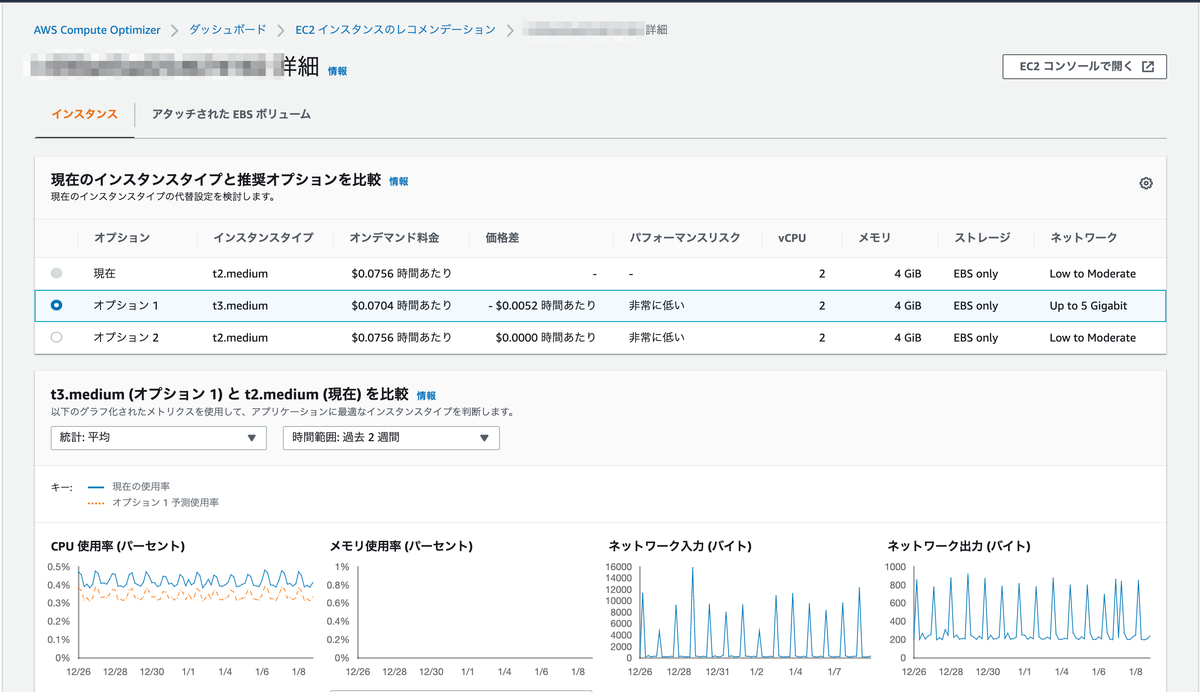Click メモリ使用率 (パーセント) chart title

coord(401,546)
